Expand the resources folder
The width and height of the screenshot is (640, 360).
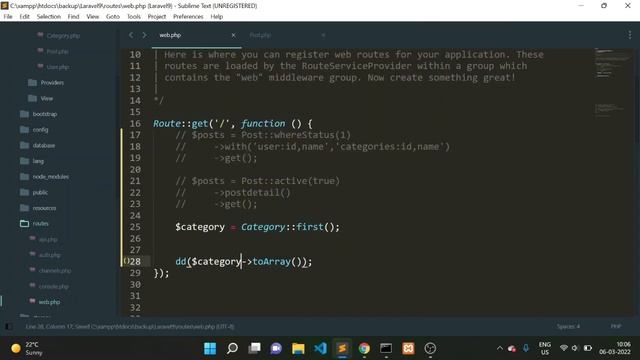[44, 208]
